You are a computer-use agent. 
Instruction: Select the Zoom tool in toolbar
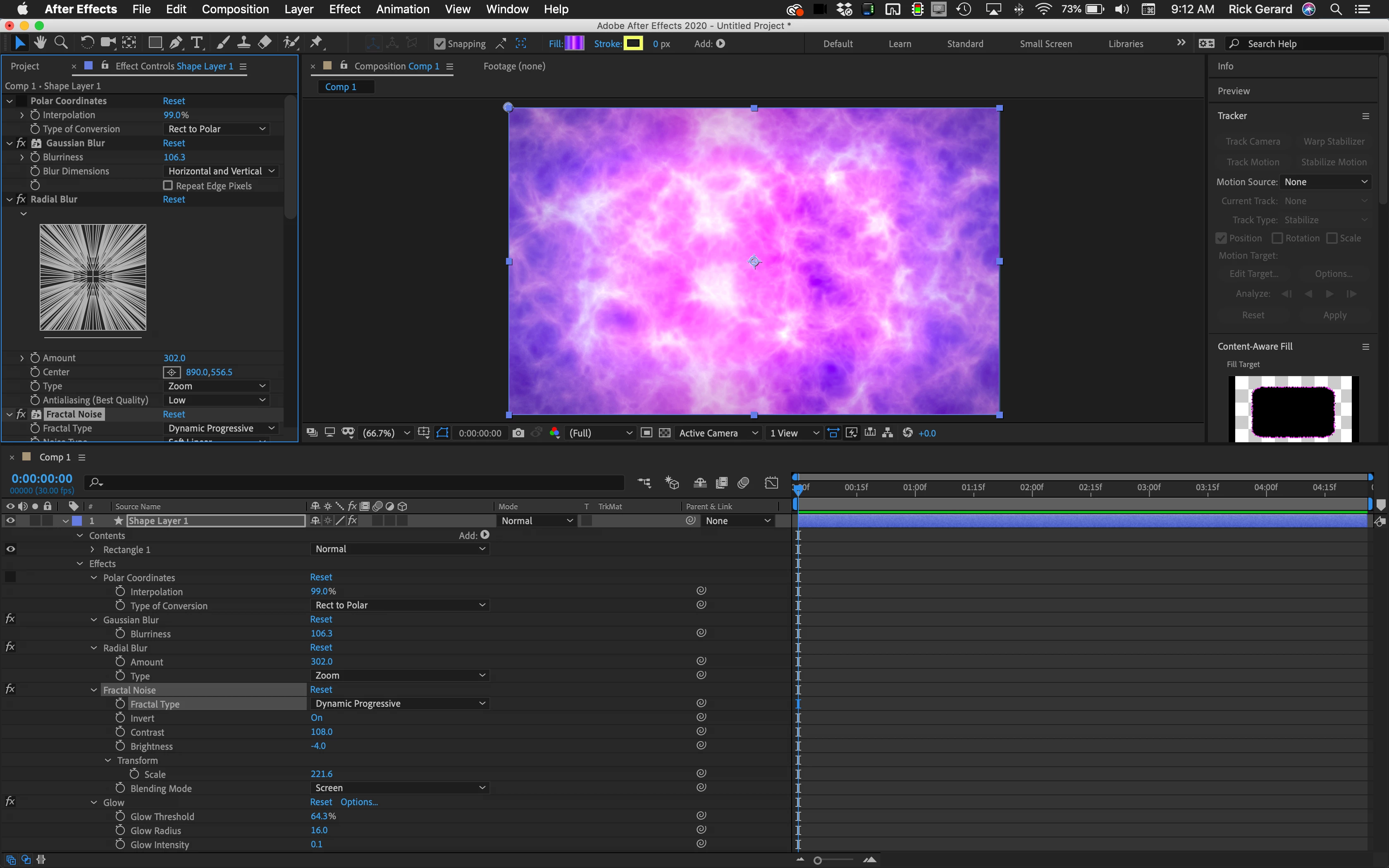pyautogui.click(x=61, y=43)
